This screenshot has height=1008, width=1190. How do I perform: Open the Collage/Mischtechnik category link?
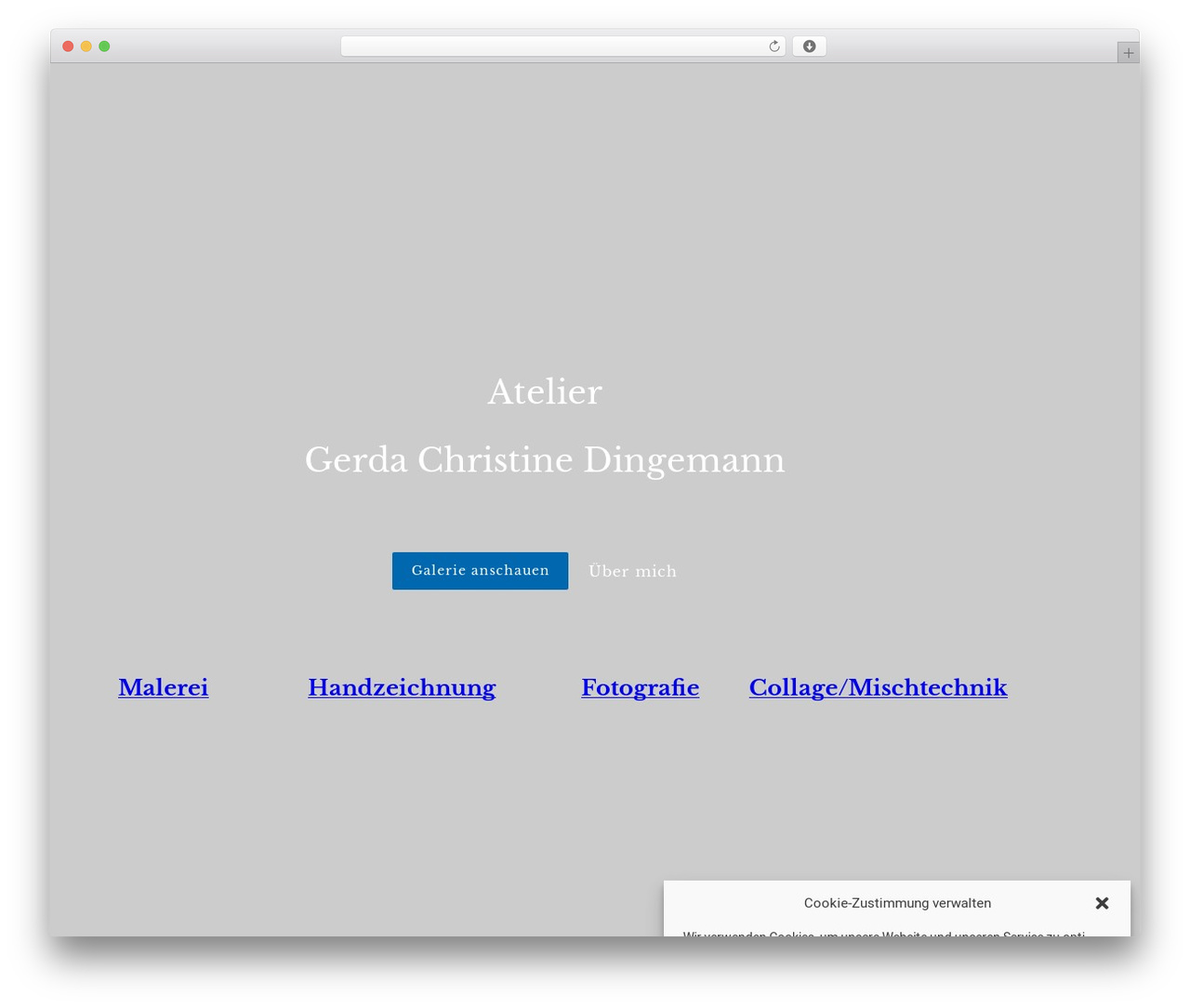coord(879,687)
